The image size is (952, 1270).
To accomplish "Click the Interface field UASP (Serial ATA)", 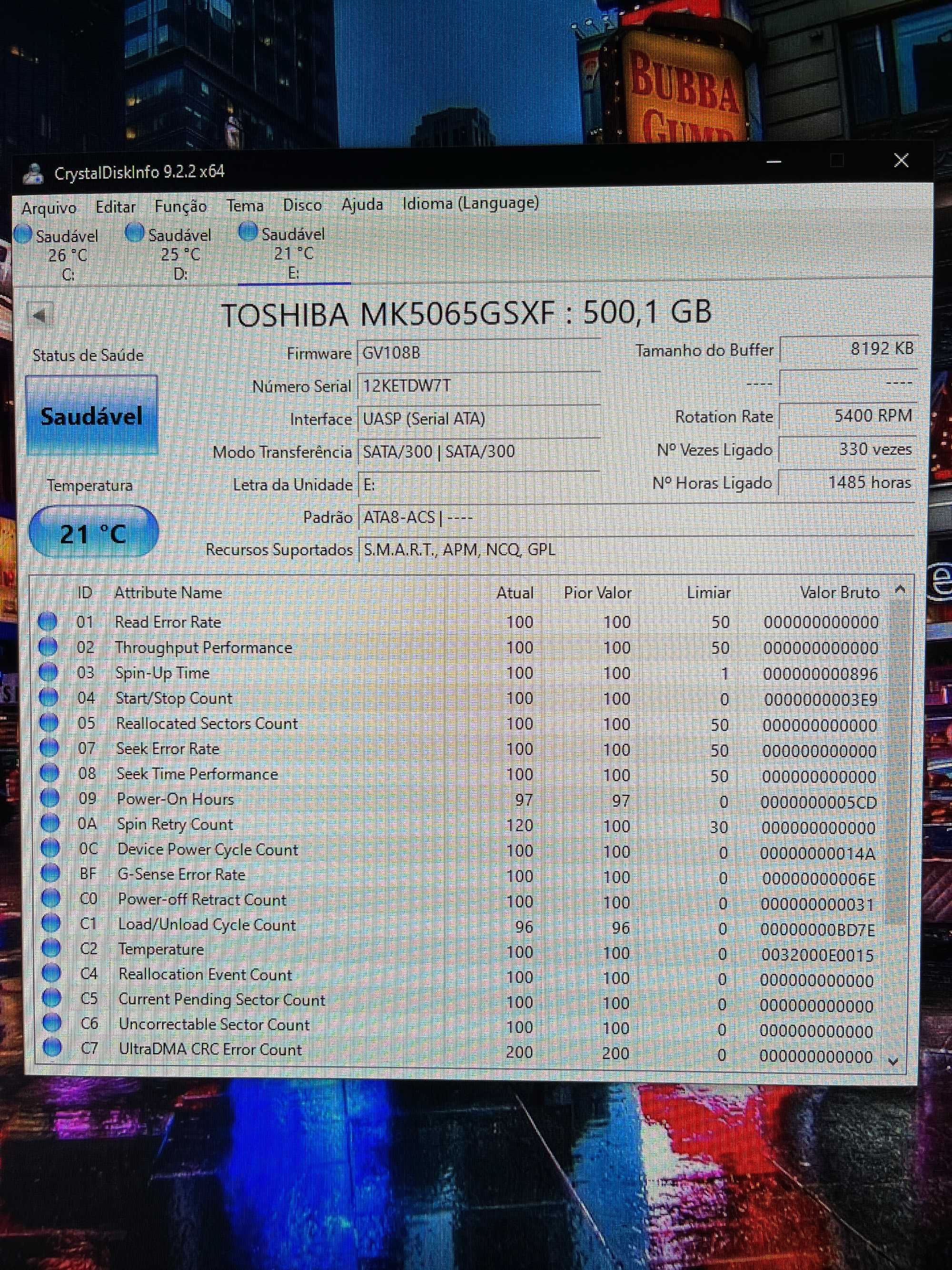I will pyautogui.click(x=478, y=419).
